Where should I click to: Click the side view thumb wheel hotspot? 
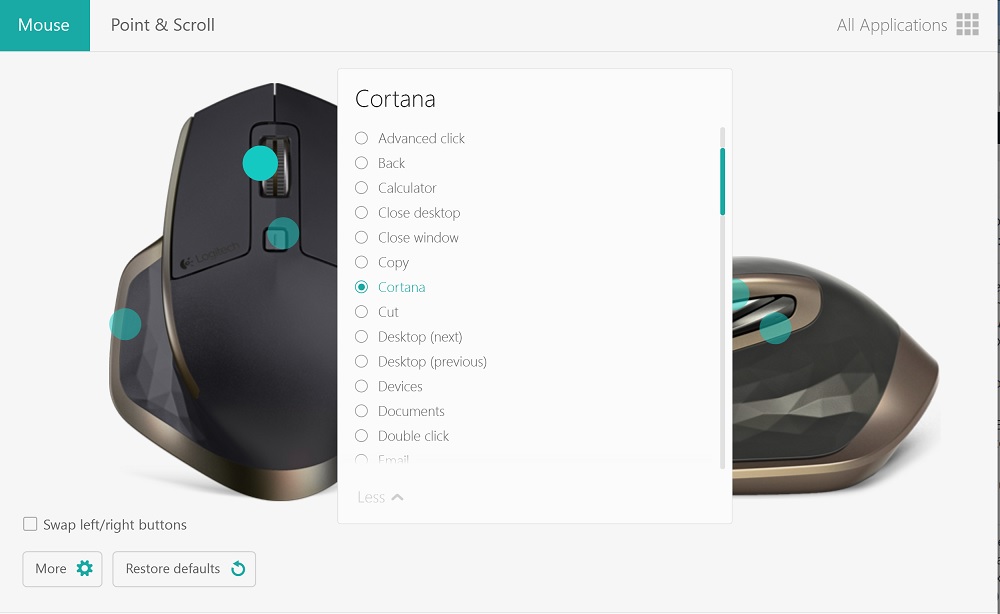pos(740,293)
